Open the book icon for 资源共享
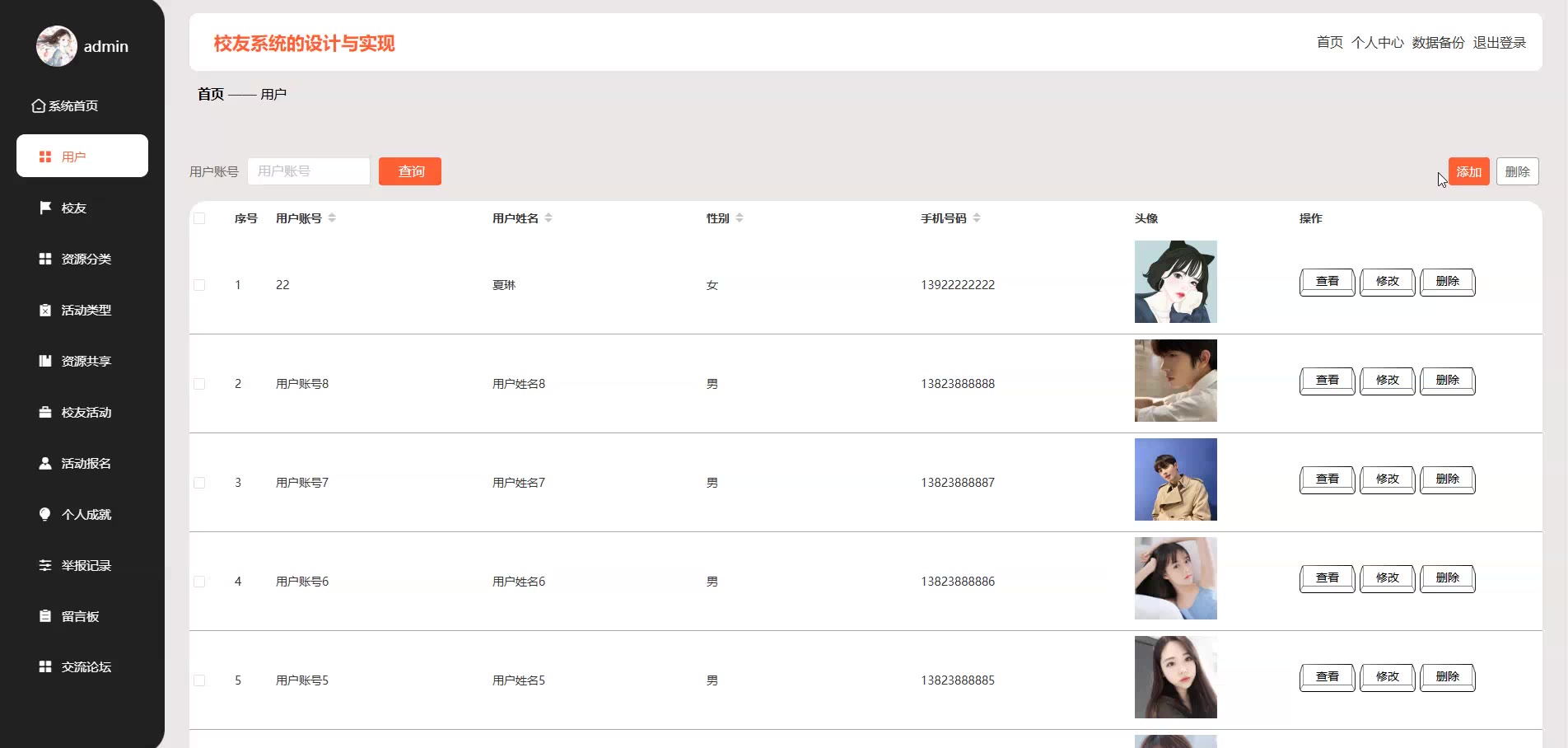This screenshot has width=1568, height=748. click(45, 361)
